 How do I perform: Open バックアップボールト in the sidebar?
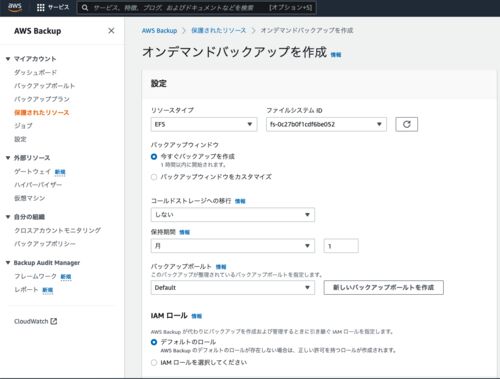[44, 86]
